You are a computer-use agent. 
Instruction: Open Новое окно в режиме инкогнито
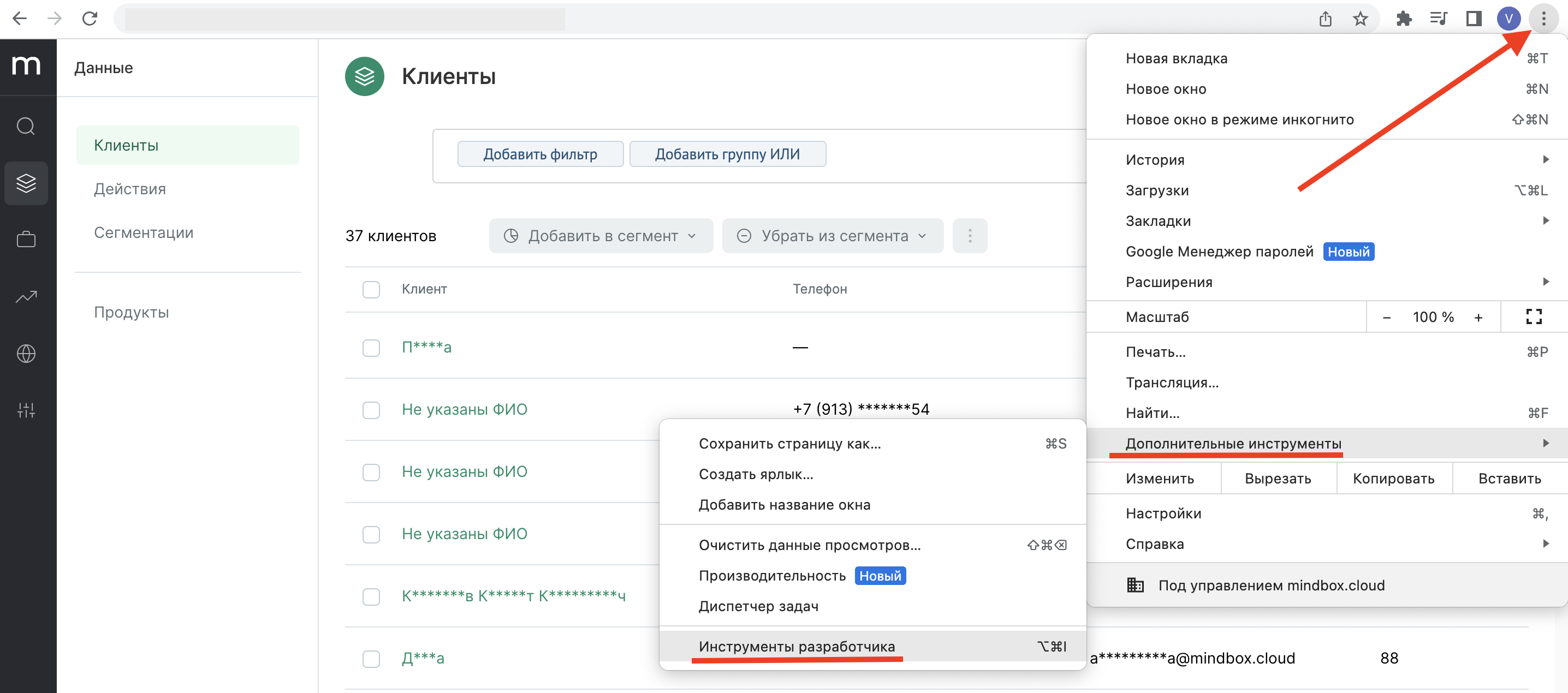[1327, 120]
